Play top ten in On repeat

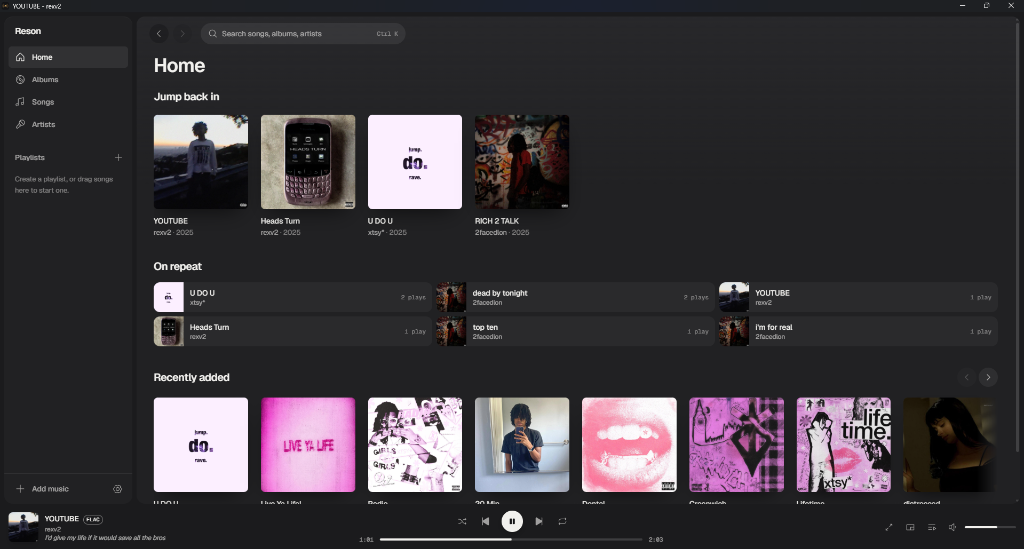tap(575, 331)
